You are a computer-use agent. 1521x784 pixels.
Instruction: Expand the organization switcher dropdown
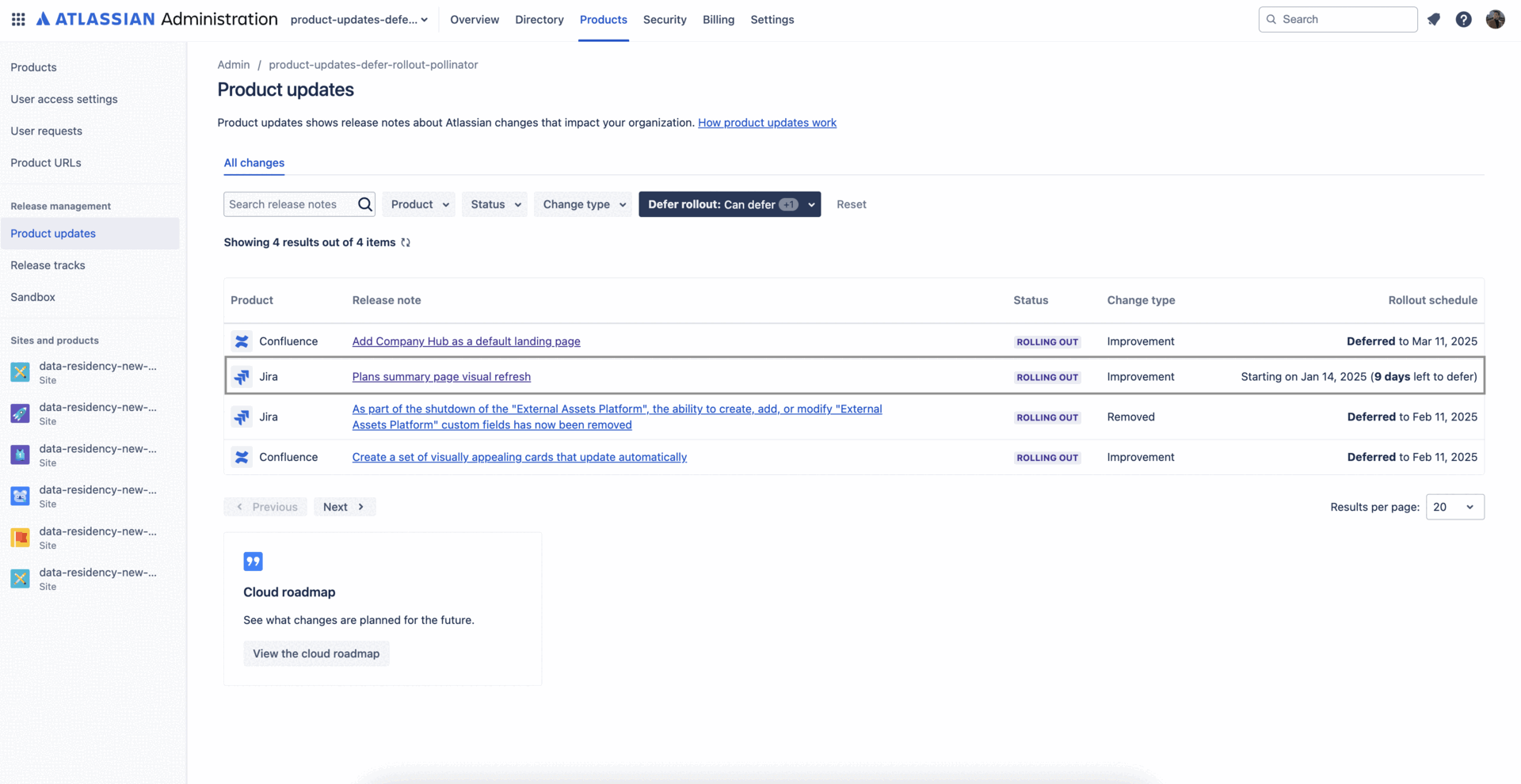(359, 19)
